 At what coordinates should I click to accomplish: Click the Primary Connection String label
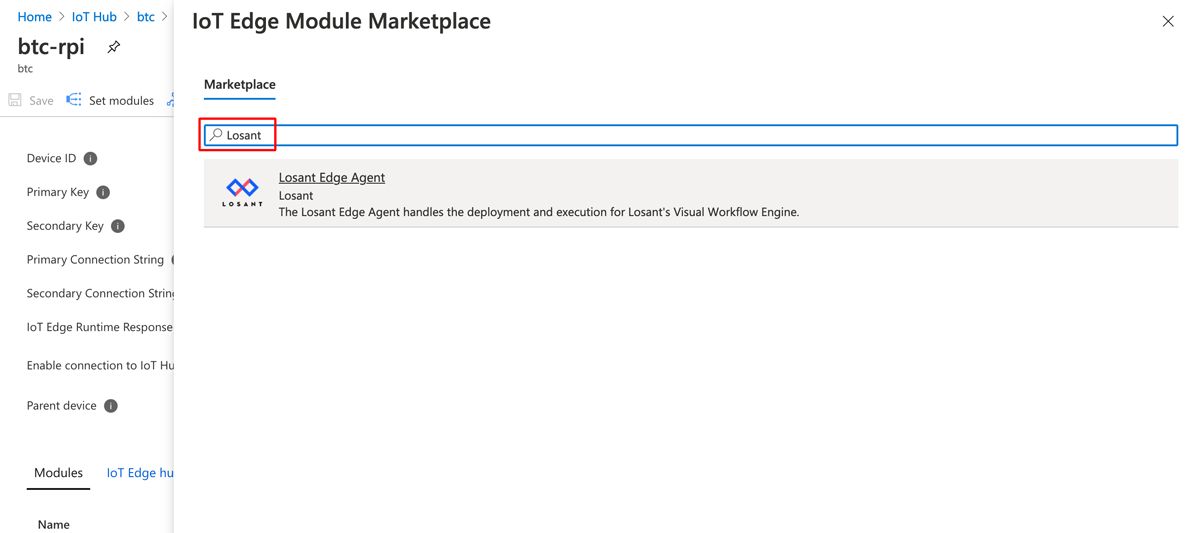[x=95, y=259]
